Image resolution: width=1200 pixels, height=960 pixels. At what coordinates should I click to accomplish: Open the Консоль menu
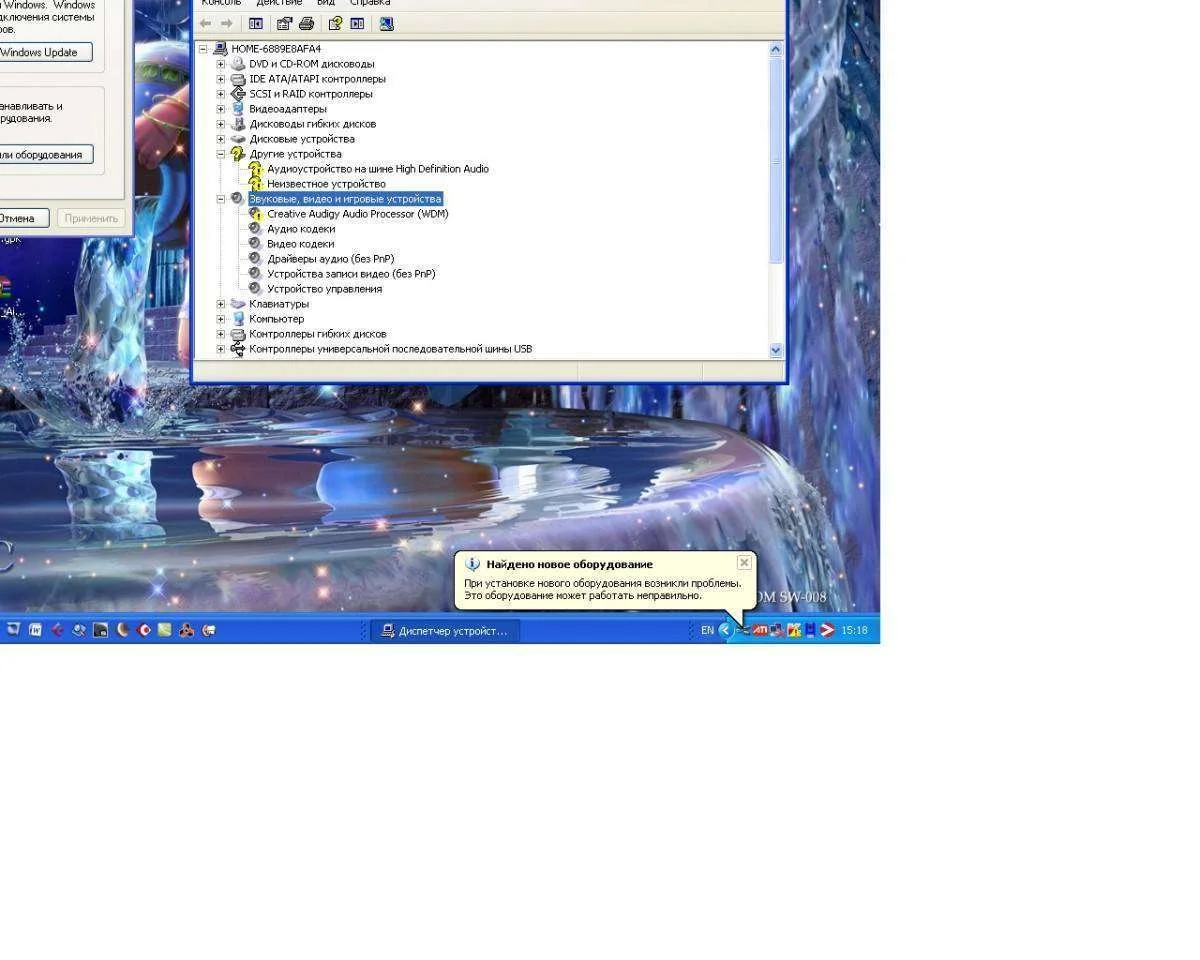(x=221, y=3)
